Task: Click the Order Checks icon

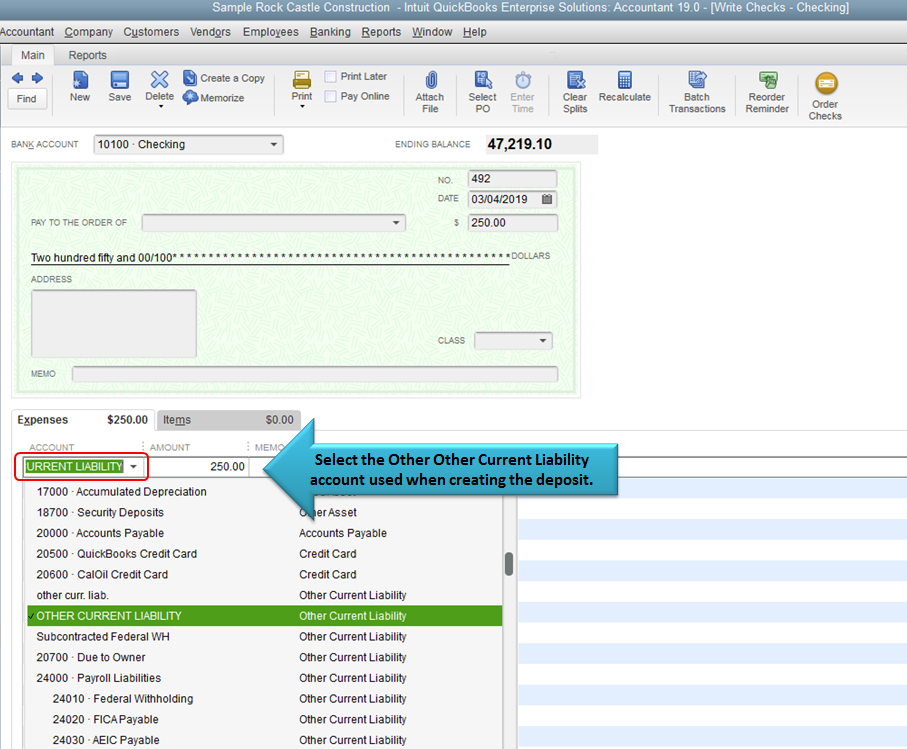Action: click(x=826, y=83)
